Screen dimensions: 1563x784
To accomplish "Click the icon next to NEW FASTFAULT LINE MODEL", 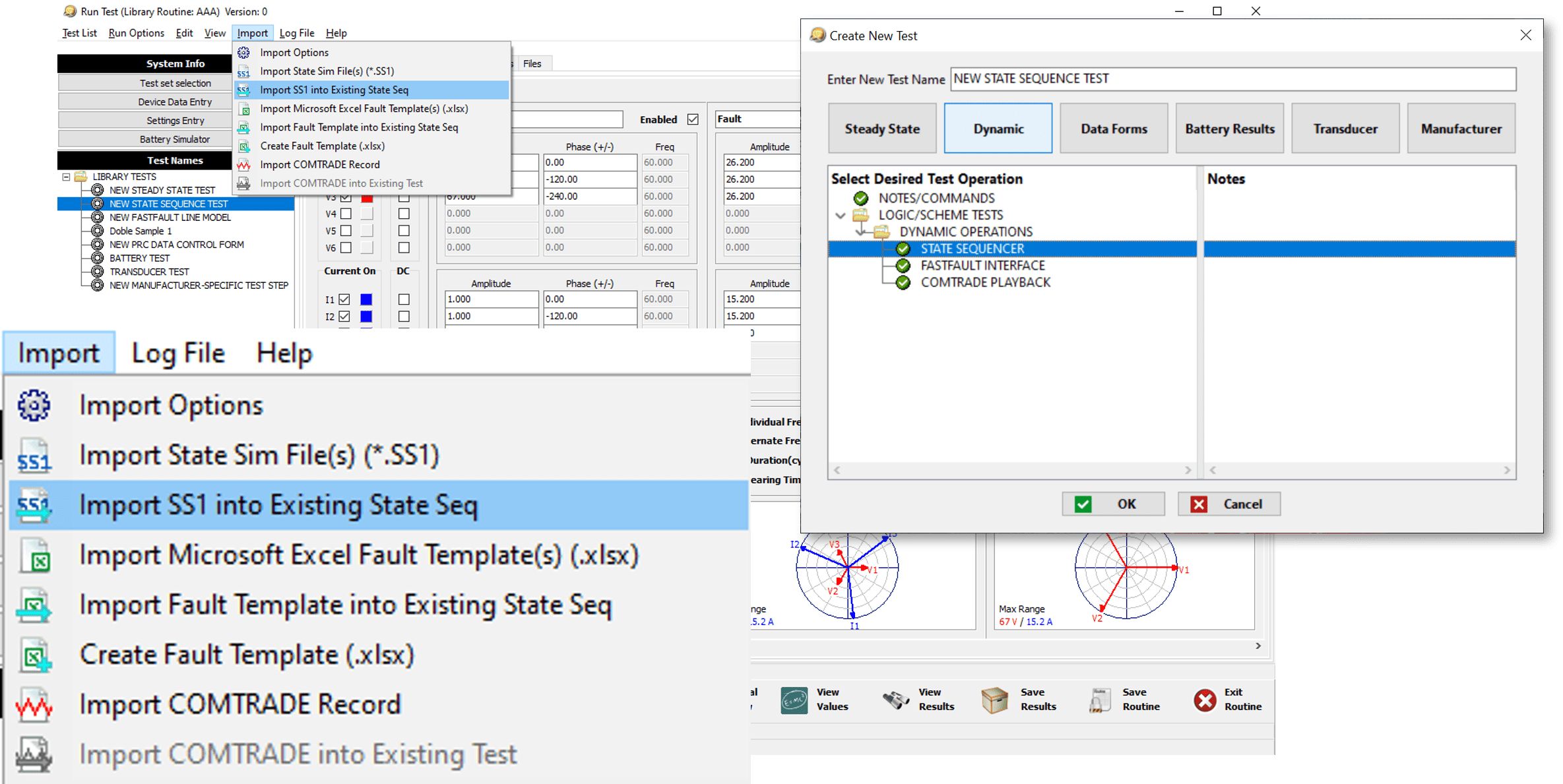I will pyautogui.click(x=98, y=217).
